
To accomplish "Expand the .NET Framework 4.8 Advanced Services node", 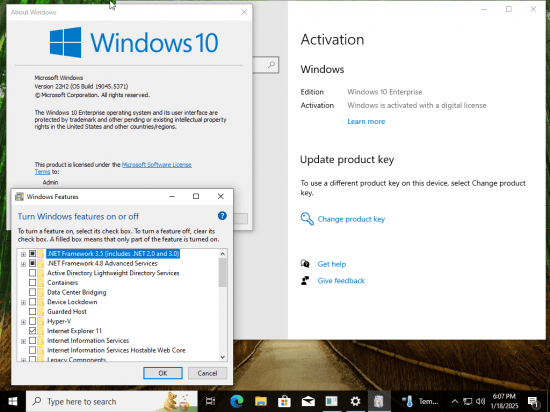I will [x=23, y=264].
